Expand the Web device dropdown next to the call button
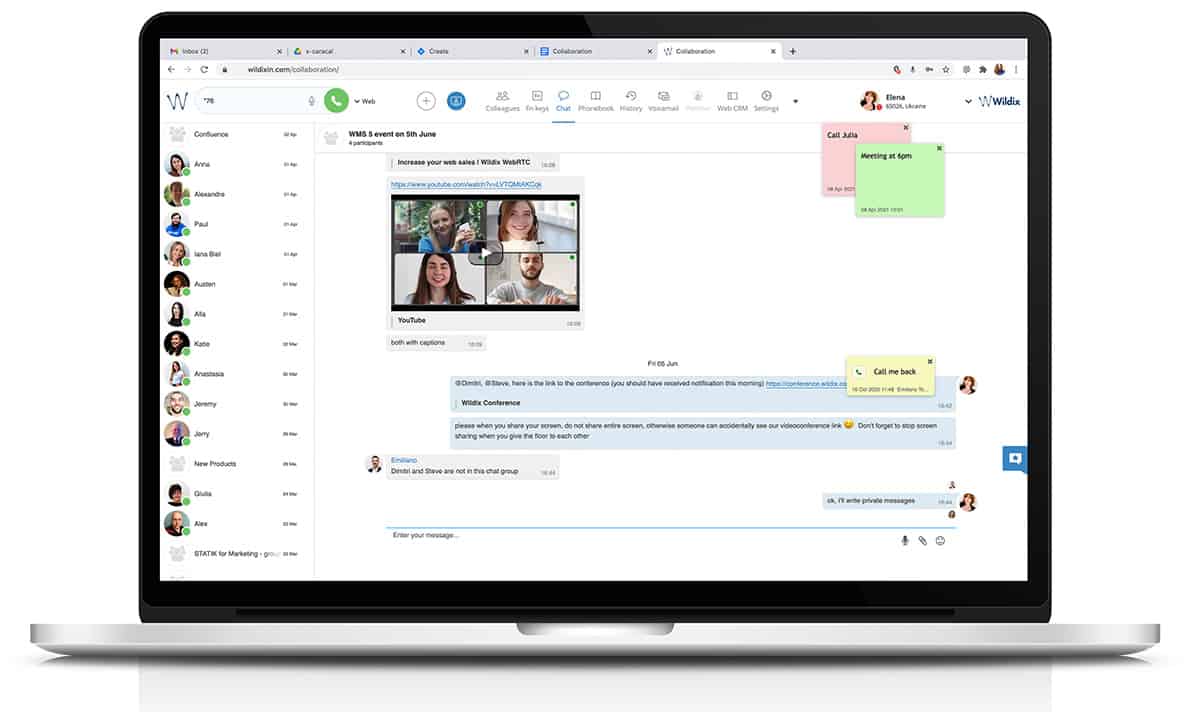The width and height of the screenshot is (1200, 712). (x=364, y=101)
